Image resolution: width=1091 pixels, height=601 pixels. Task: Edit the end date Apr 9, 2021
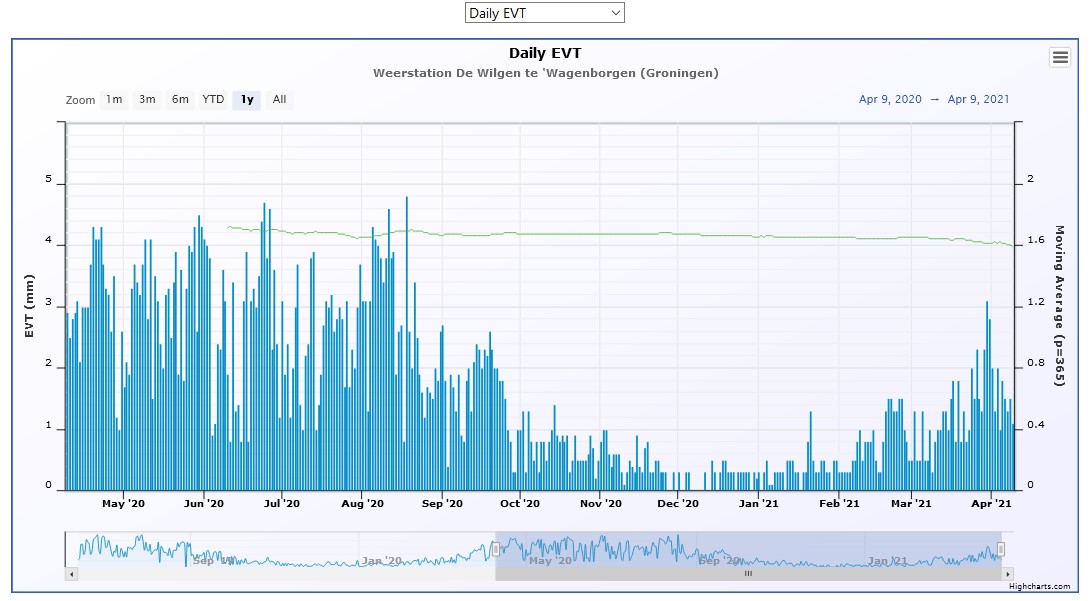(978, 99)
